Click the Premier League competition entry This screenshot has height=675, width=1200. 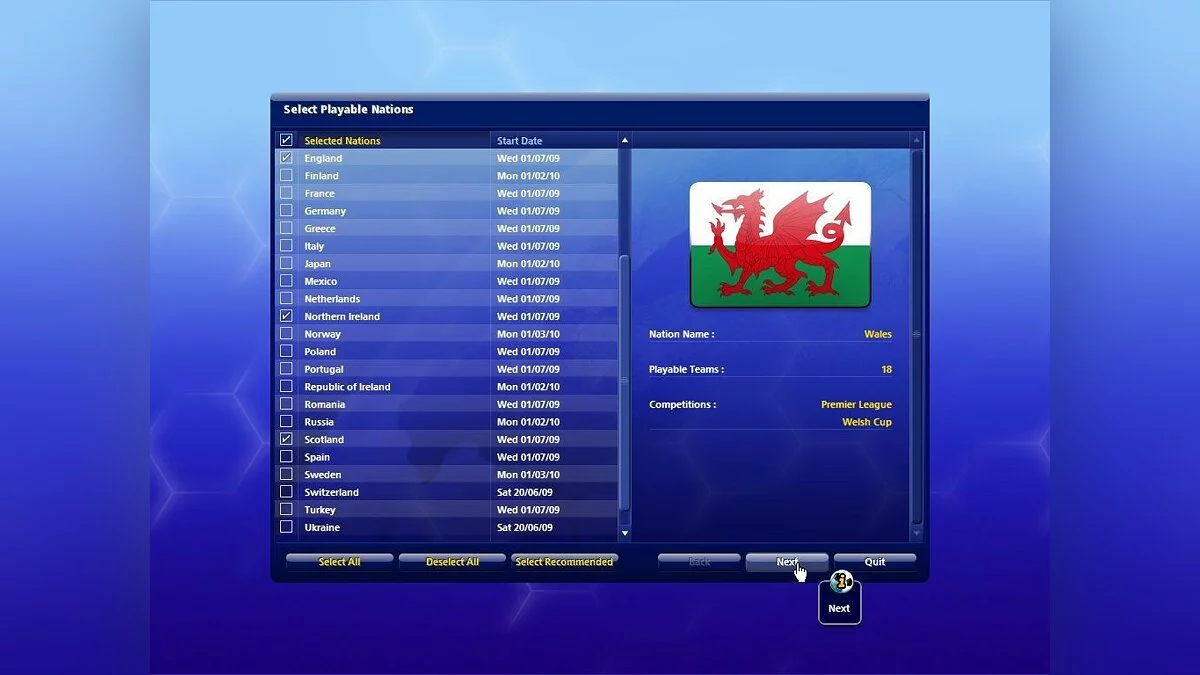click(x=856, y=405)
